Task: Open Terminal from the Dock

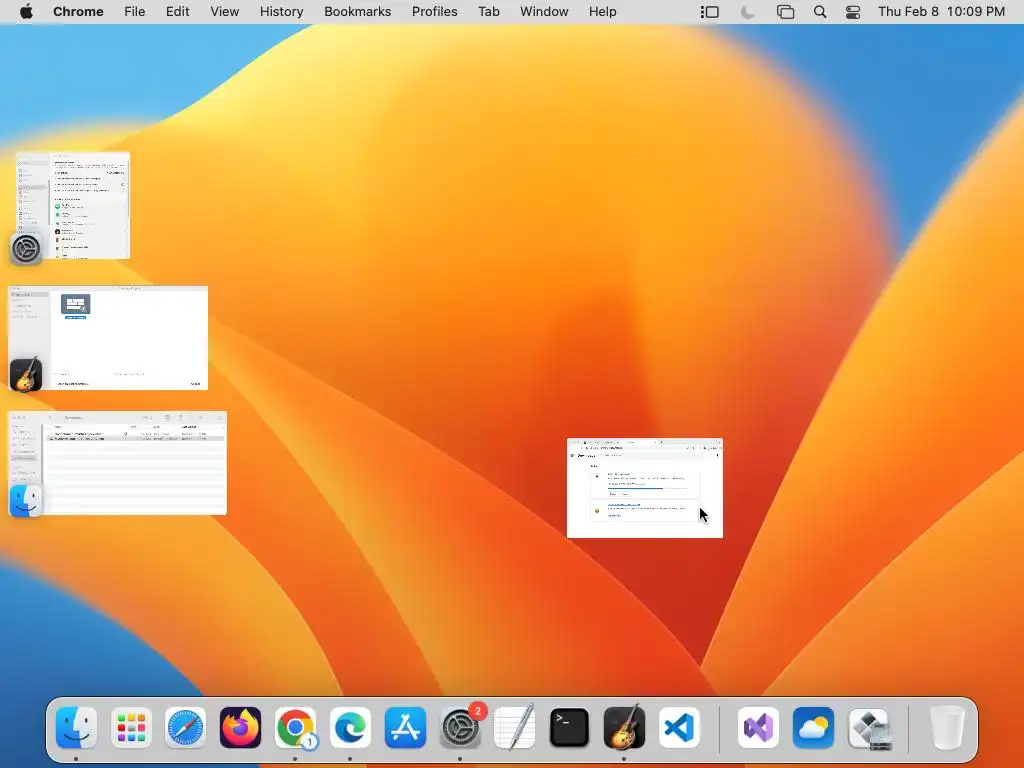Action: click(x=569, y=727)
